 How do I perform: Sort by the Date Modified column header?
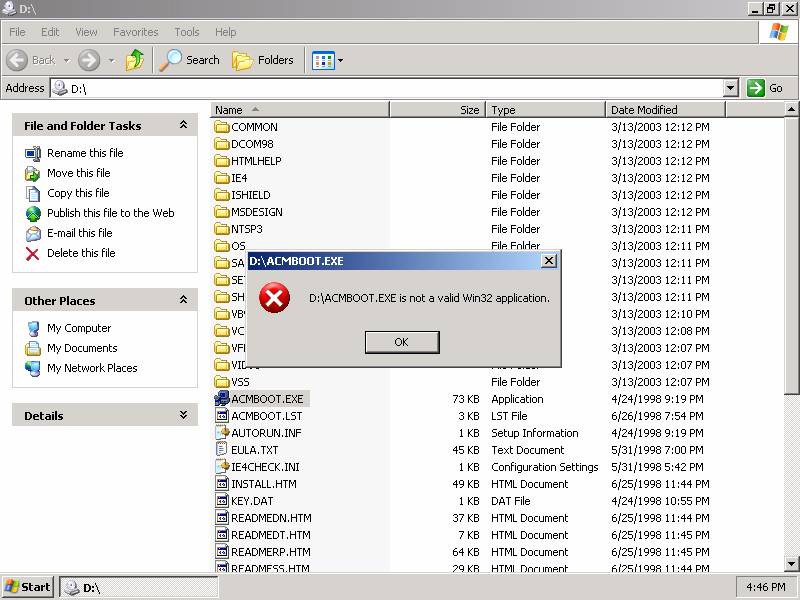coord(665,110)
